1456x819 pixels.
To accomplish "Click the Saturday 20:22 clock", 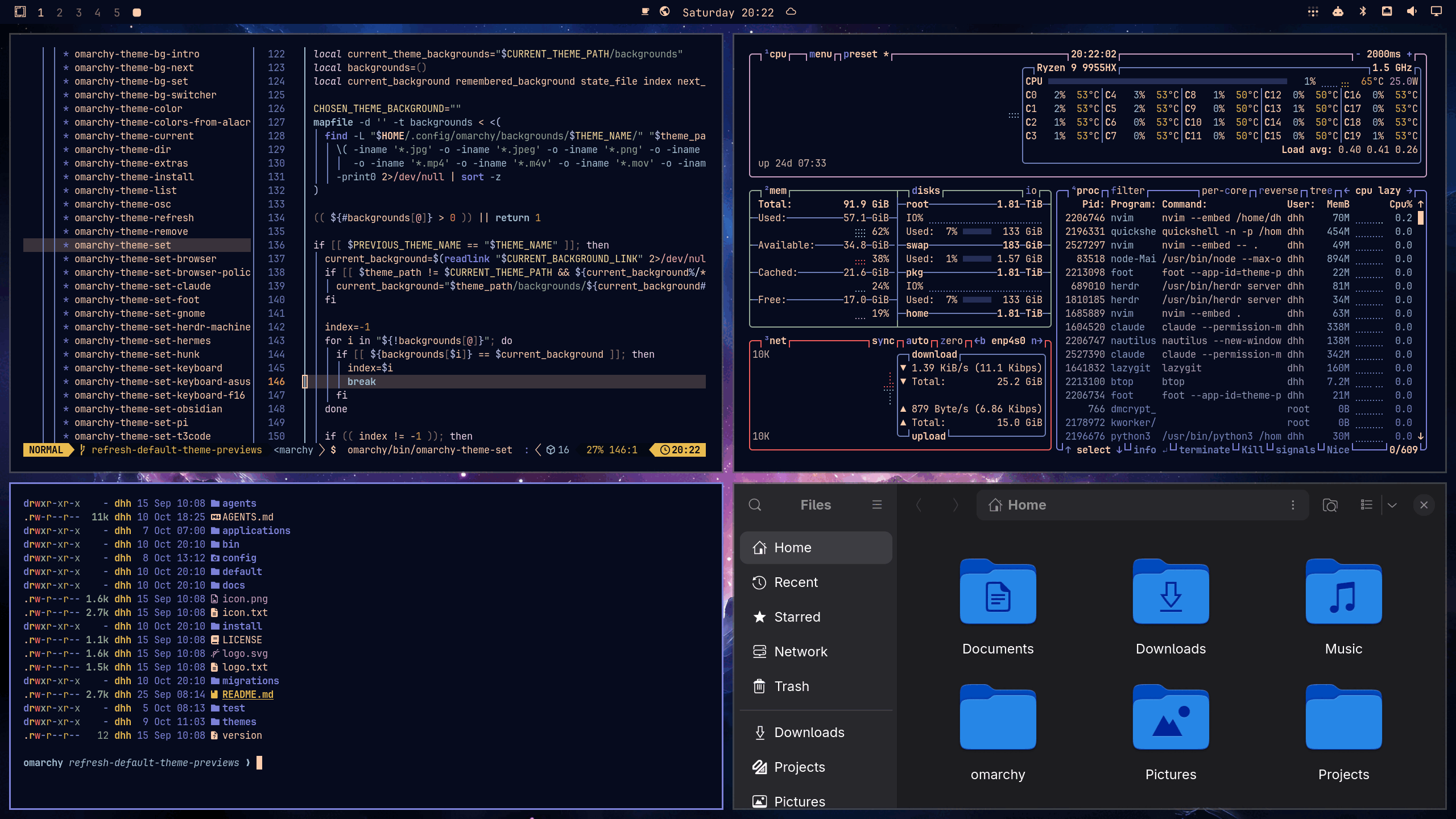I will tap(728, 12).
